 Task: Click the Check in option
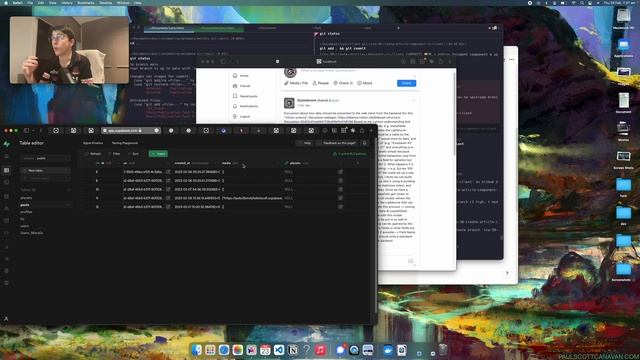pyautogui.click(x=343, y=83)
